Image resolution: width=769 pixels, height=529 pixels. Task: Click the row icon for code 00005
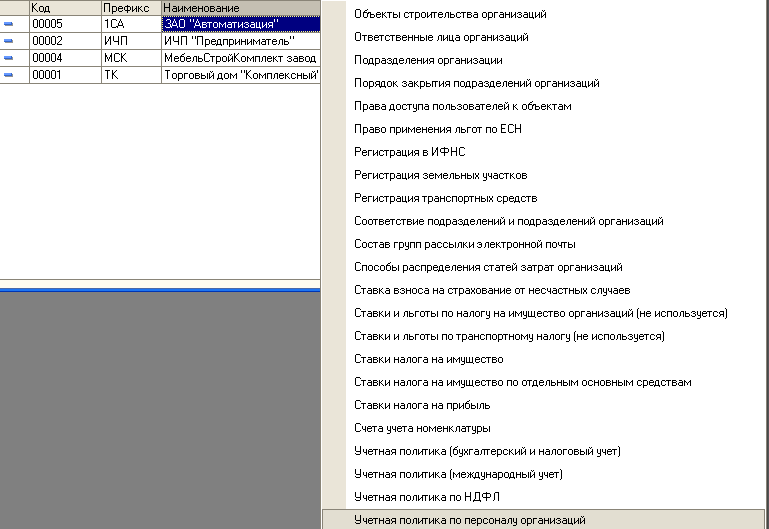click(x=8, y=24)
